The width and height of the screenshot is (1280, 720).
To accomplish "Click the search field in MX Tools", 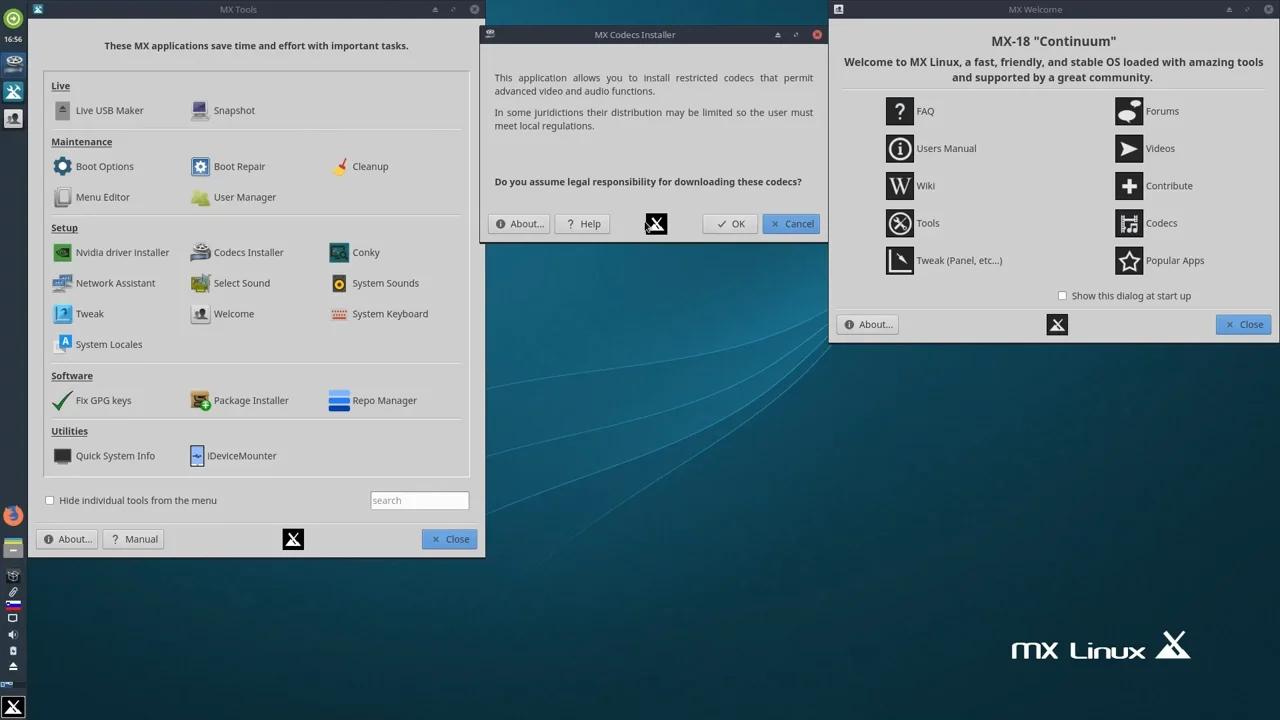I will coord(419,500).
